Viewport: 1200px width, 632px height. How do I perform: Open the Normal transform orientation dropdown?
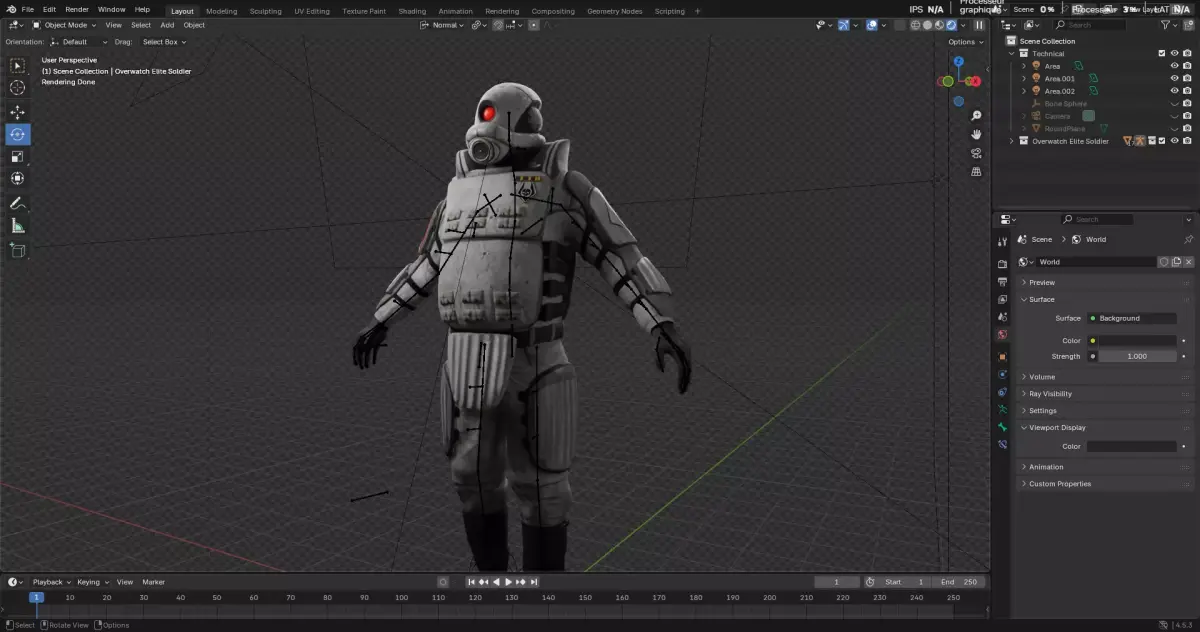pyautogui.click(x=442, y=25)
